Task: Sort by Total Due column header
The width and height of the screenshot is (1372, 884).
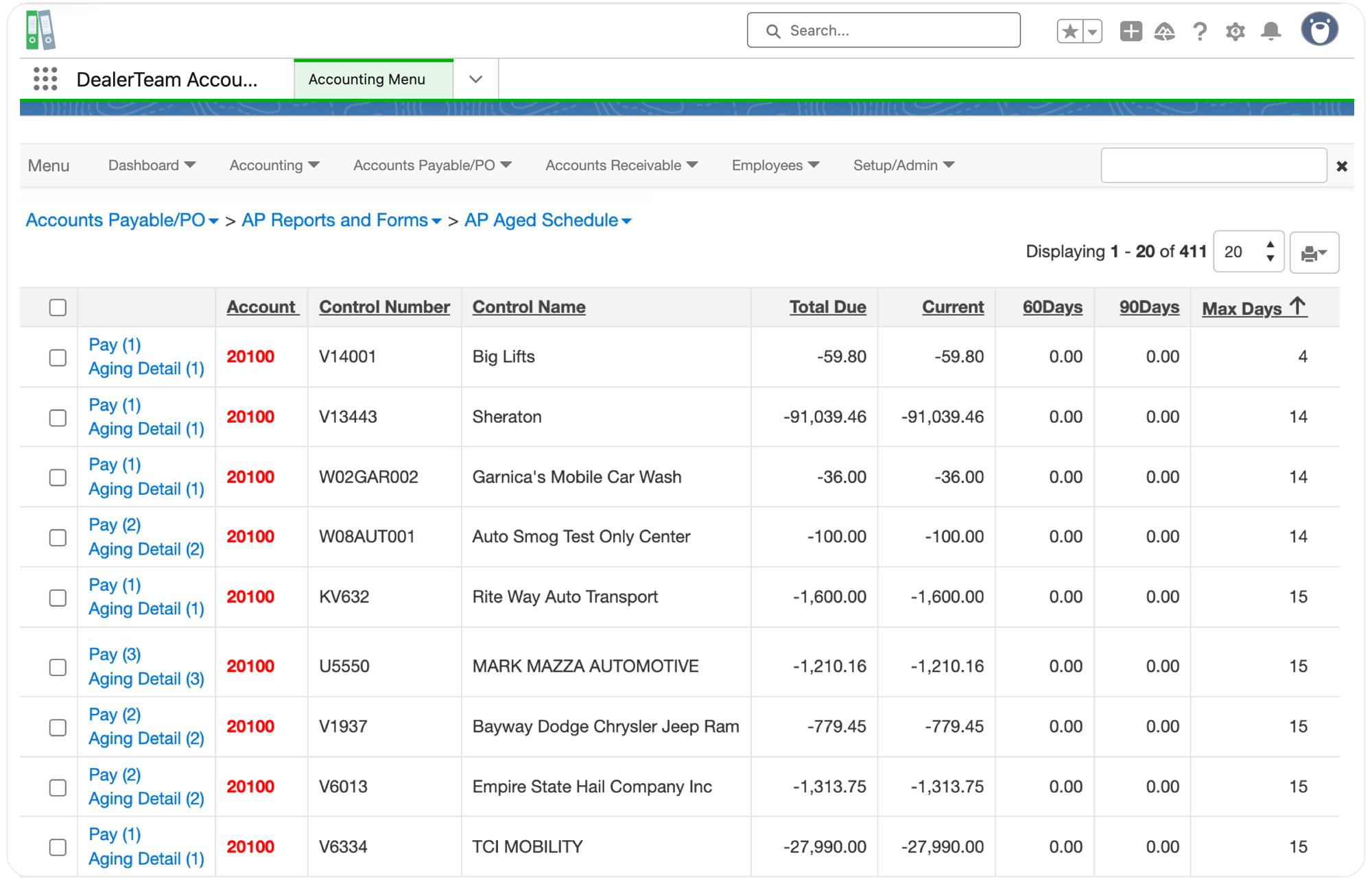Action: coord(827,307)
